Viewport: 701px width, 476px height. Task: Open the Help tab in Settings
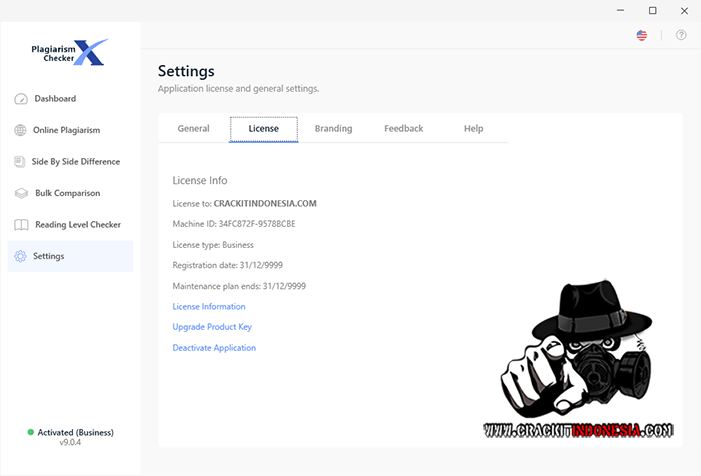tap(473, 129)
